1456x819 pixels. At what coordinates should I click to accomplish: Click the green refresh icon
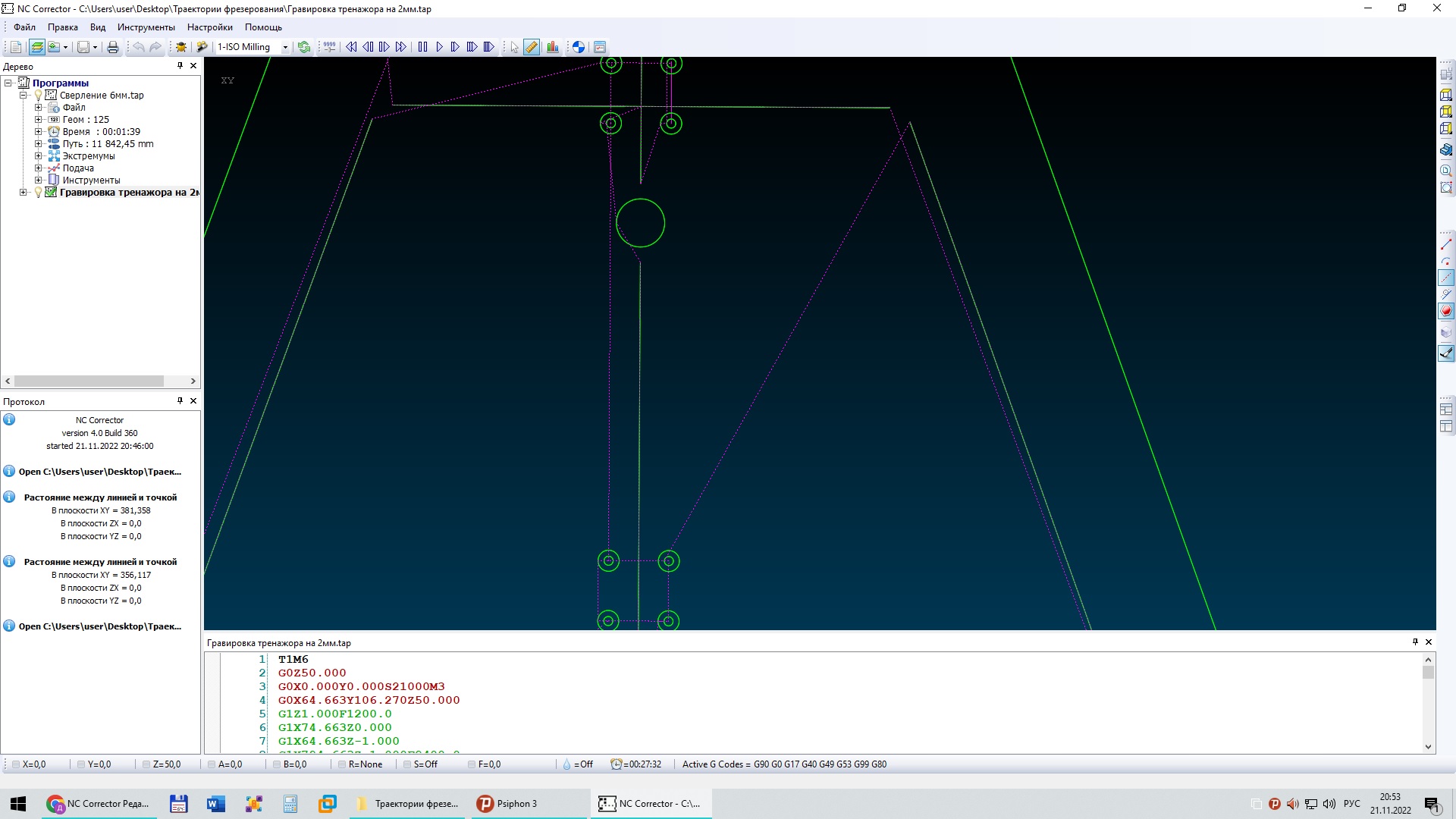point(304,47)
